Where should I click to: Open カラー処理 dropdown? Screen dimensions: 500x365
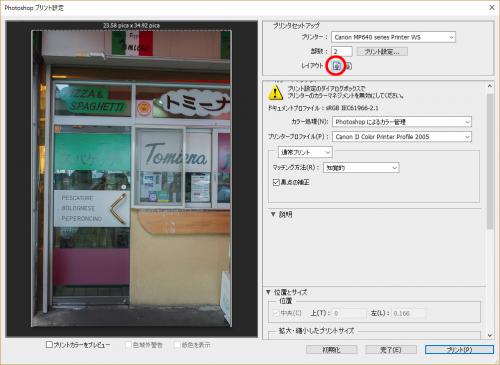coord(402,122)
